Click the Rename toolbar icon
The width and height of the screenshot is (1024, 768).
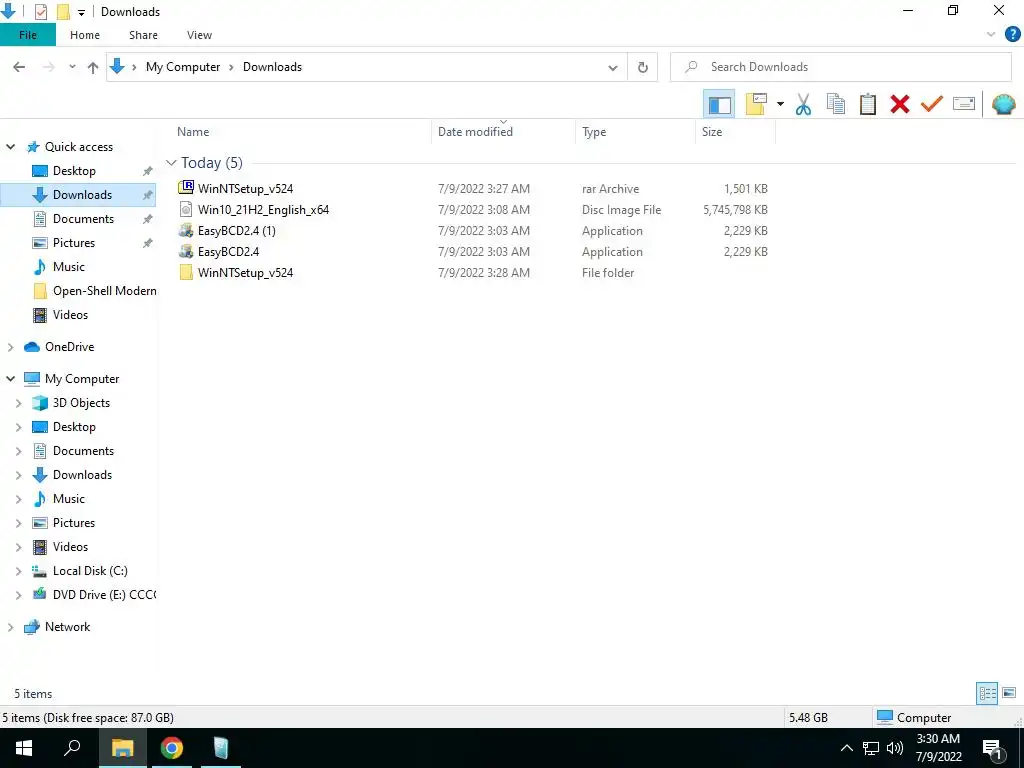click(964, 104)
